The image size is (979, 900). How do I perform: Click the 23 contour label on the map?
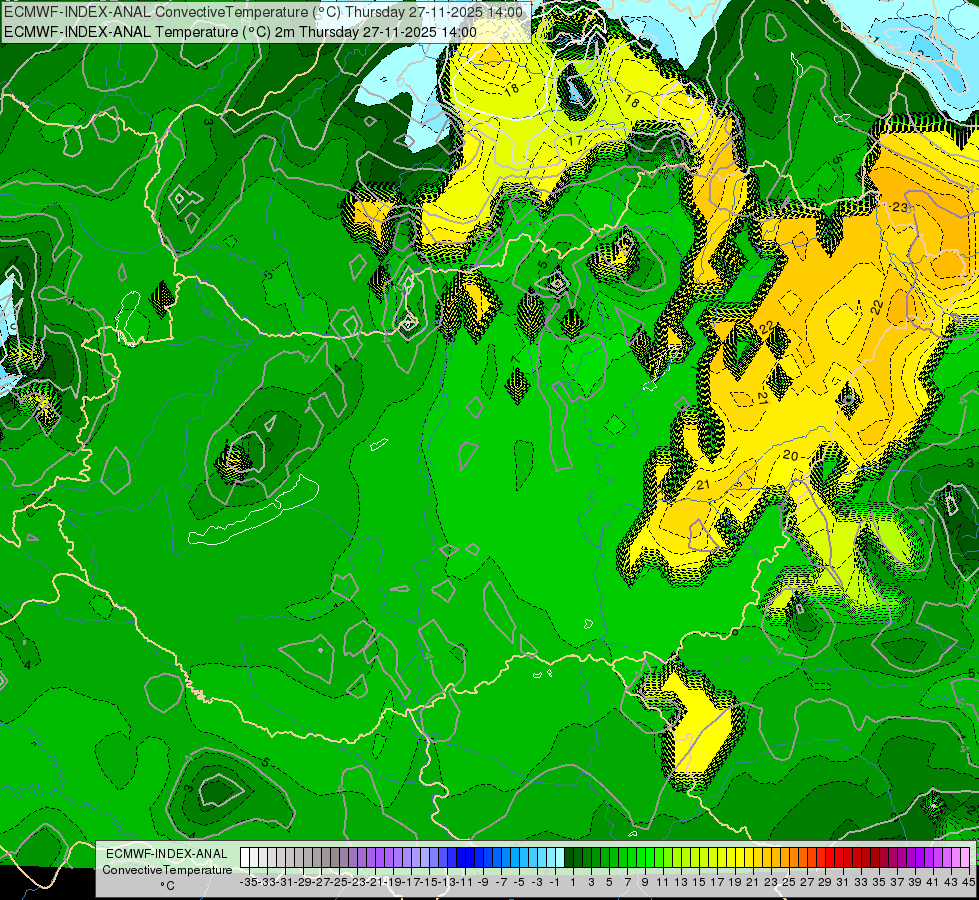900,207
